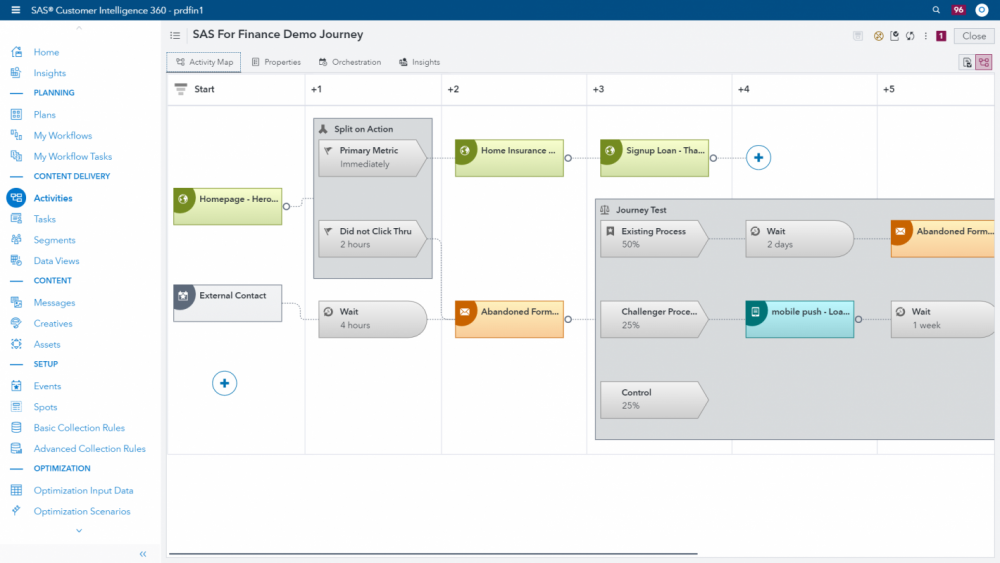Select the mobile push - Loan node
The width and height of the screenshot is (1000, 563).
800,319
